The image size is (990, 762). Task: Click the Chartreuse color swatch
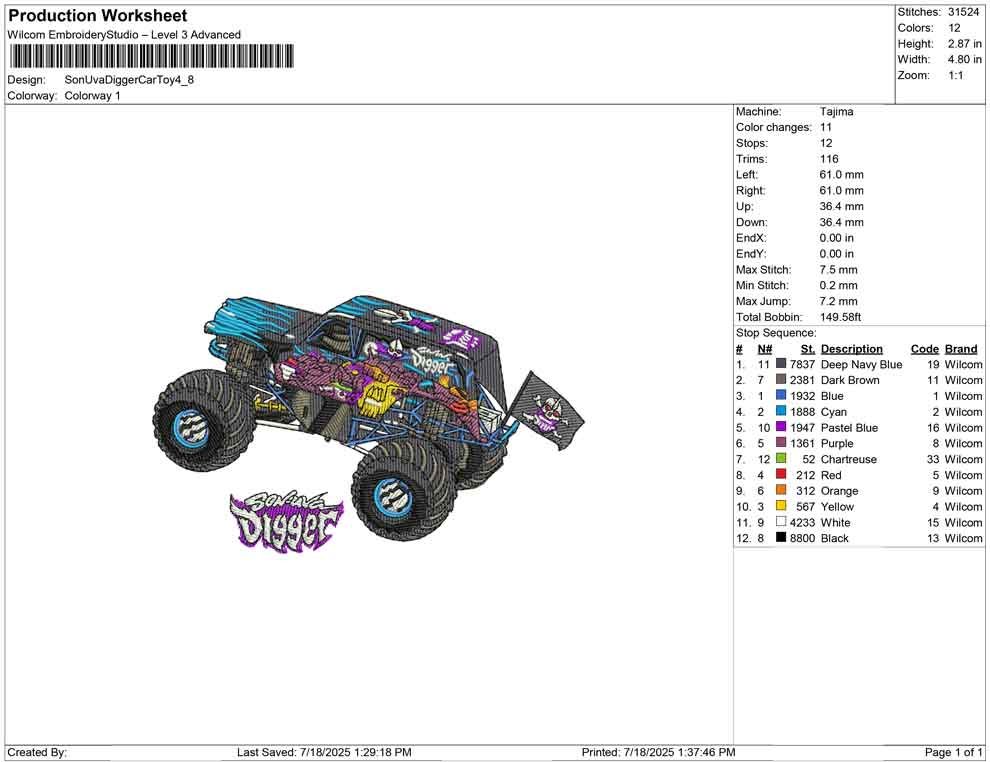coord(781,458)
